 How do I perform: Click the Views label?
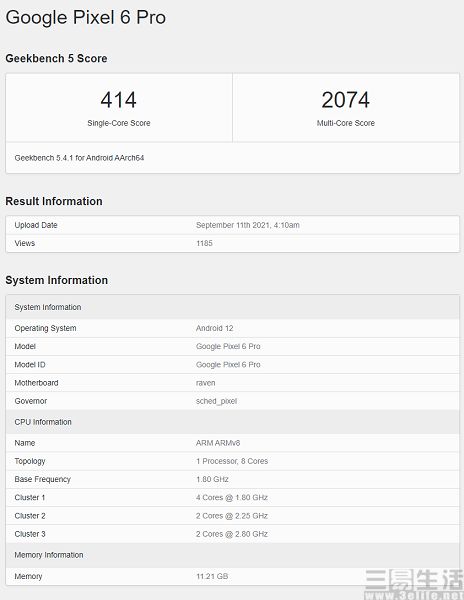[x=24, y=243]
